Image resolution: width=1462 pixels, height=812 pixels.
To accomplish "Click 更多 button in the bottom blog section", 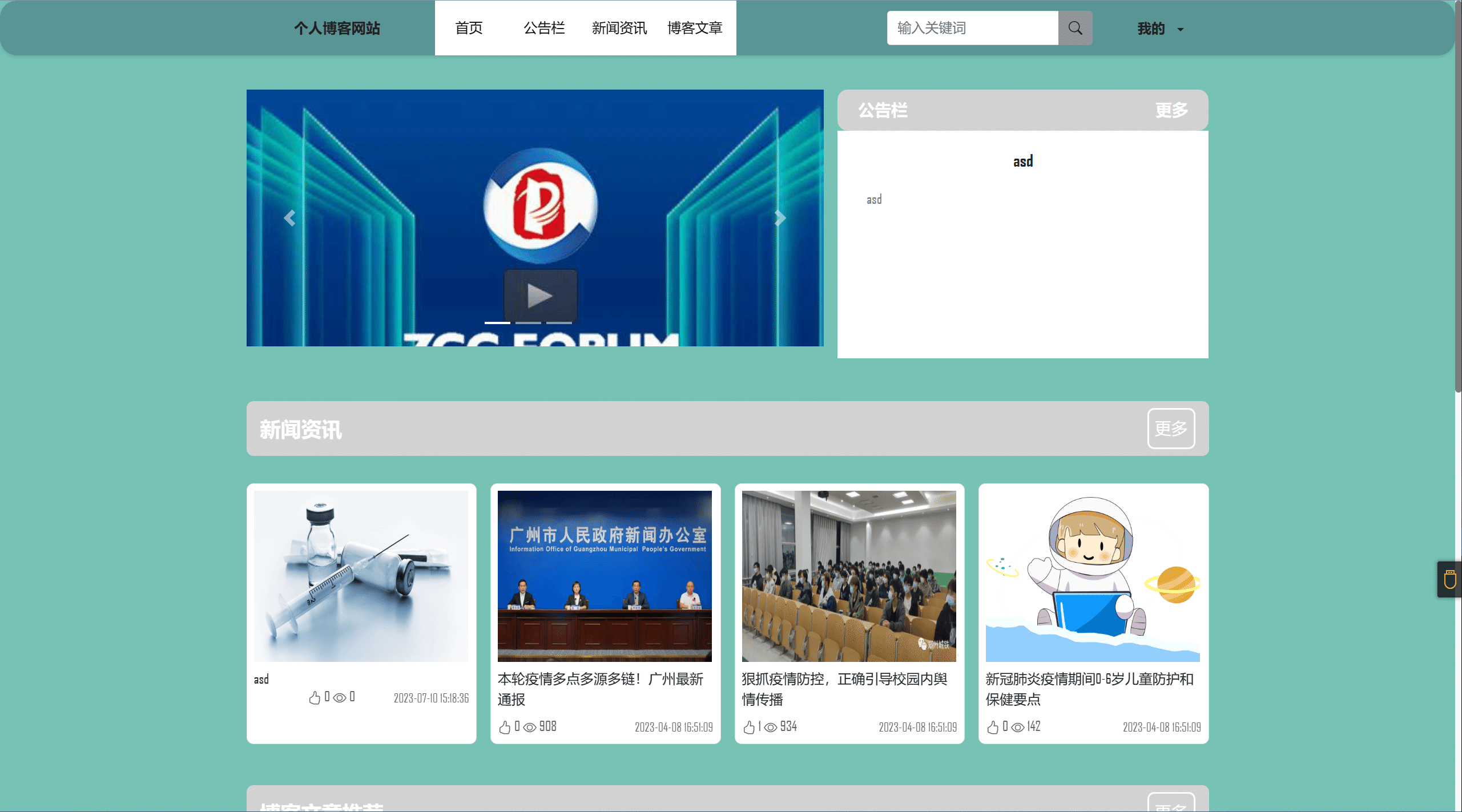I will point(1171,802).
